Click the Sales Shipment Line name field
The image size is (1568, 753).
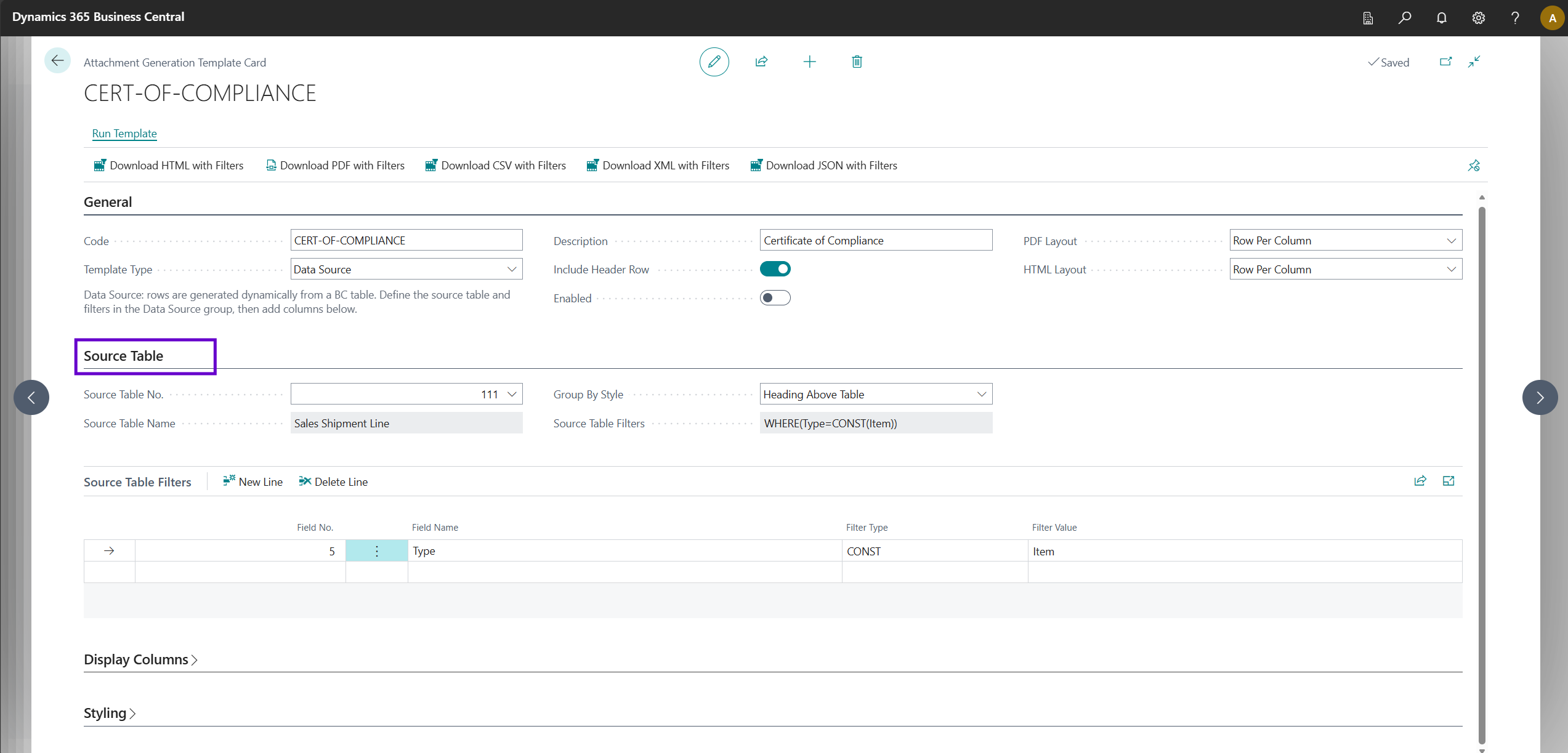tap(406, 423)
